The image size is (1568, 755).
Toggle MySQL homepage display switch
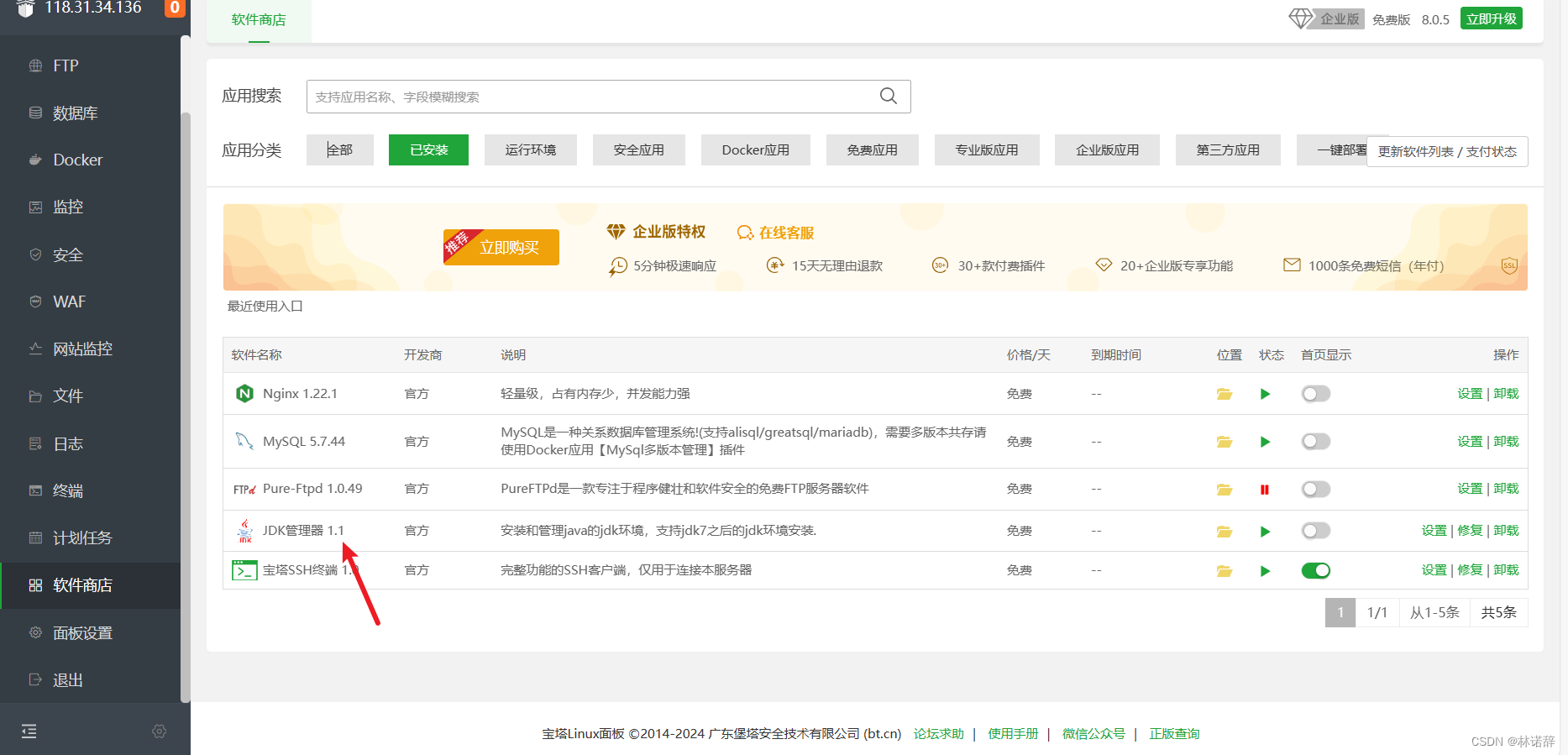point(1316,442)
